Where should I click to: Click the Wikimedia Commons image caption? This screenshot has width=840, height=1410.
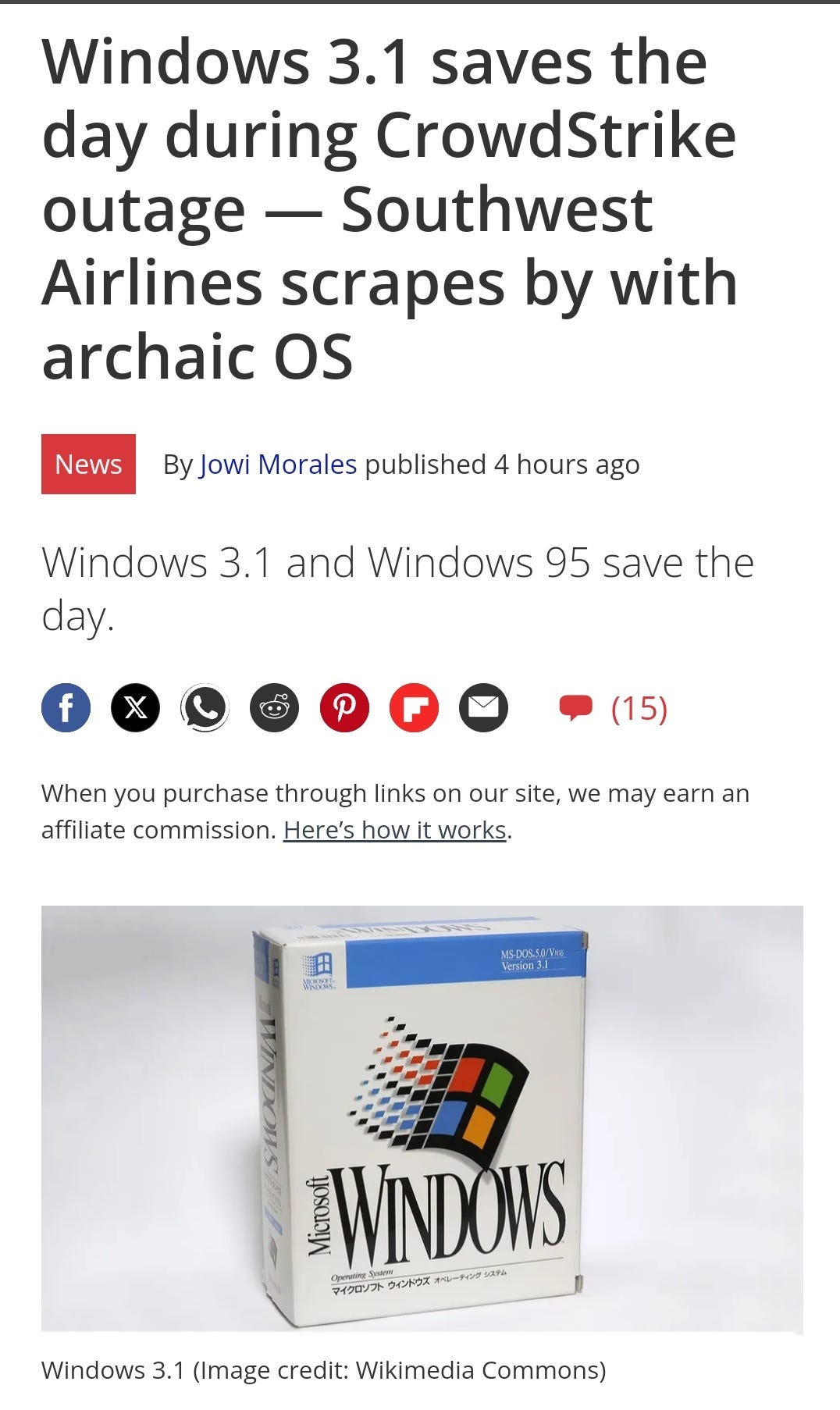(x=323, y=1370)
